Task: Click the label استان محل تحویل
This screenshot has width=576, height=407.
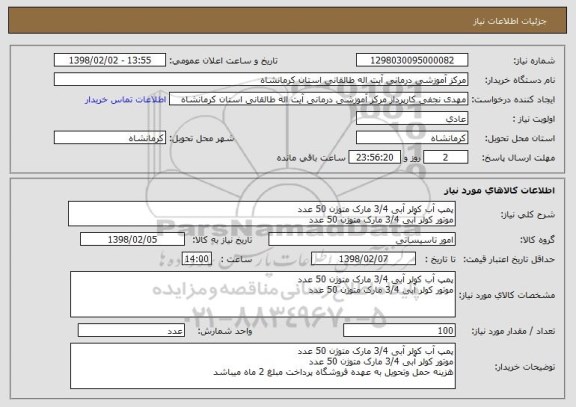Action: (520, 138)
